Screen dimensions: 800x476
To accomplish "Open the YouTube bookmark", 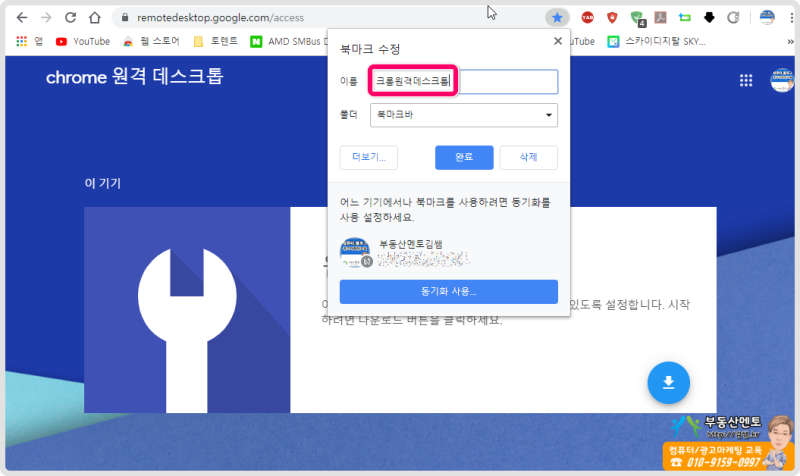I will pos(83,41).
